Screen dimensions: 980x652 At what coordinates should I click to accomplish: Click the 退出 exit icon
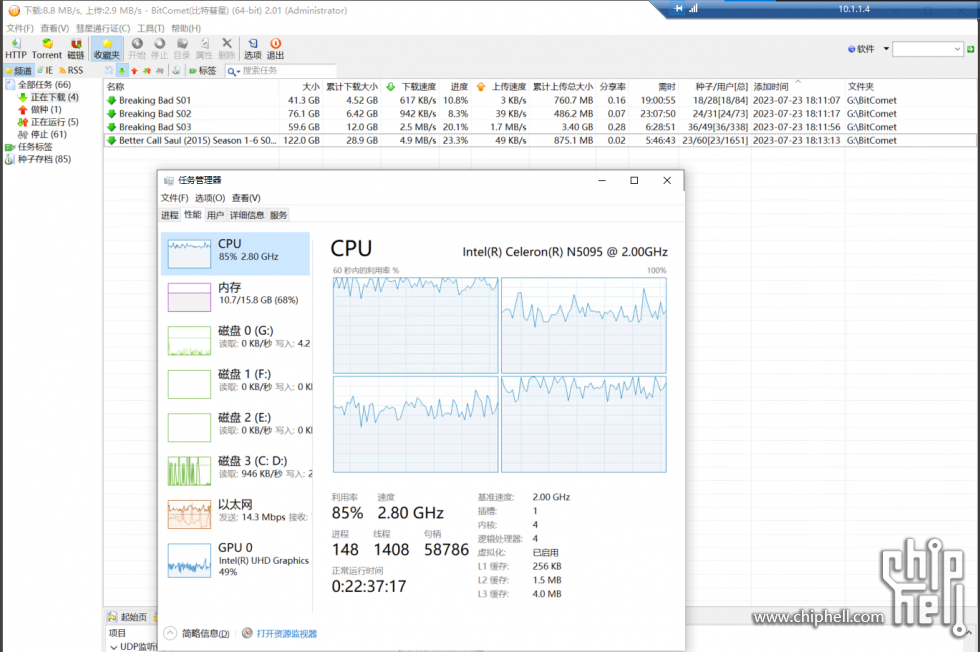[275, 48]
